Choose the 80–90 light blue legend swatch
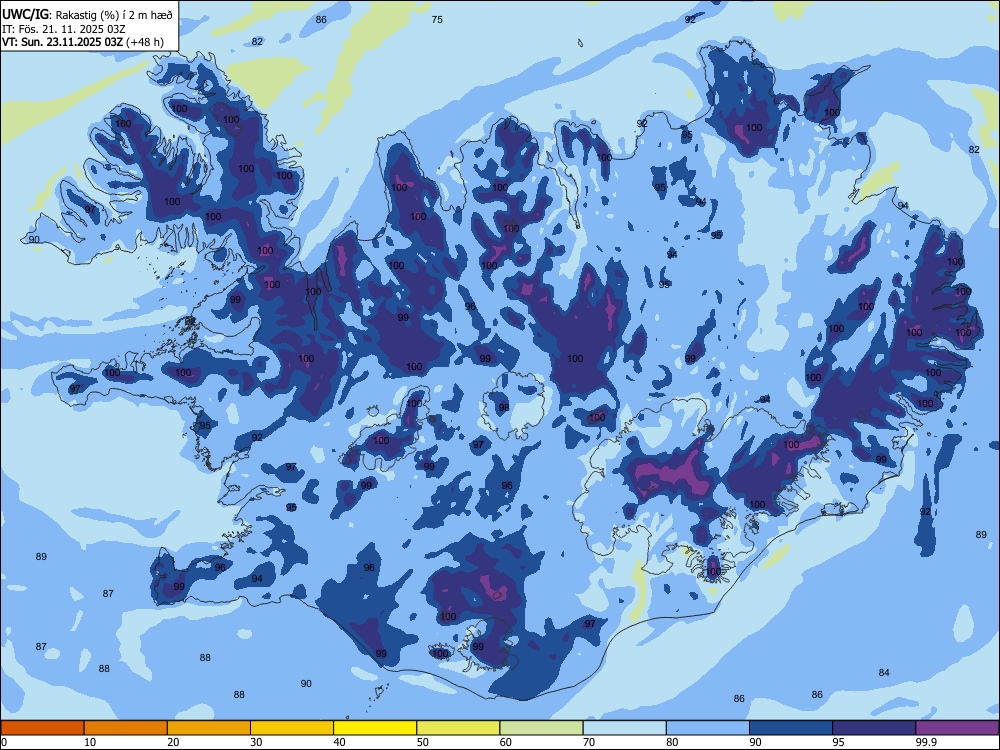 708,728
